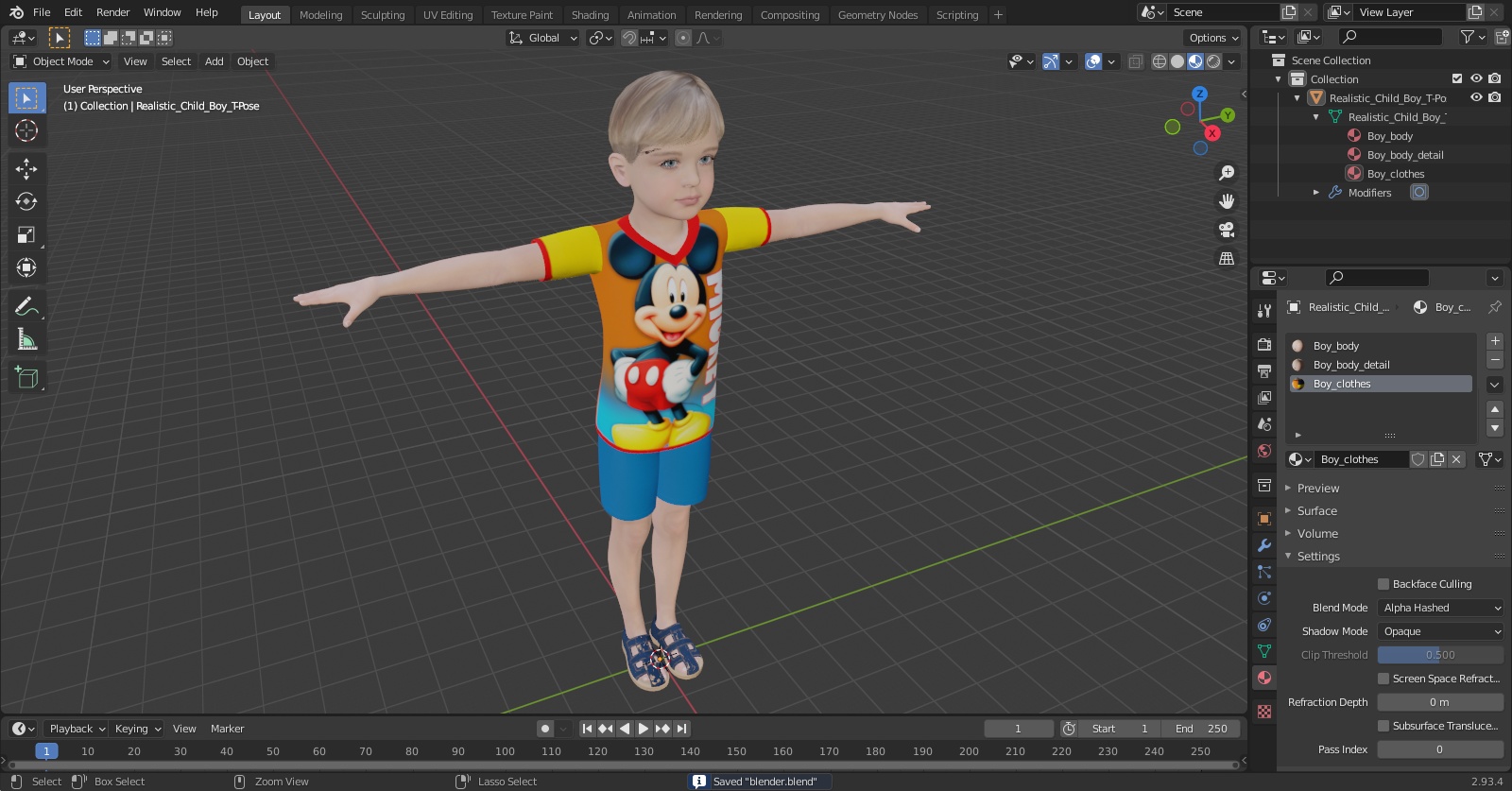Open Blend Mode Alpha Hashed dropdown
The height and width of the screenshot is (791, 1512).
pos(1440,608)
